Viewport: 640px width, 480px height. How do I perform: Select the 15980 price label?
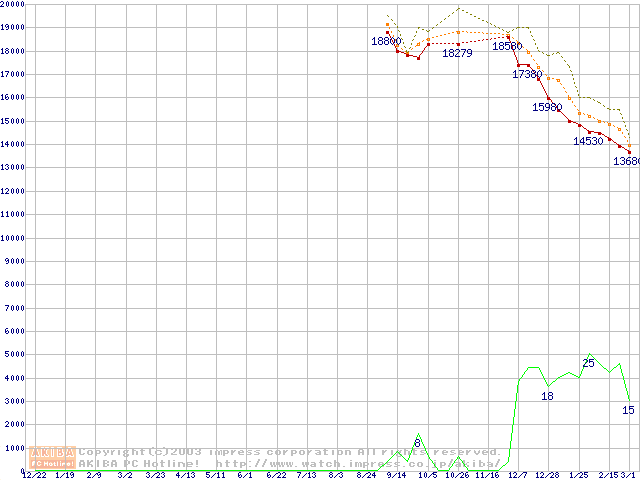pyautogui.click(x=547, y=107)
